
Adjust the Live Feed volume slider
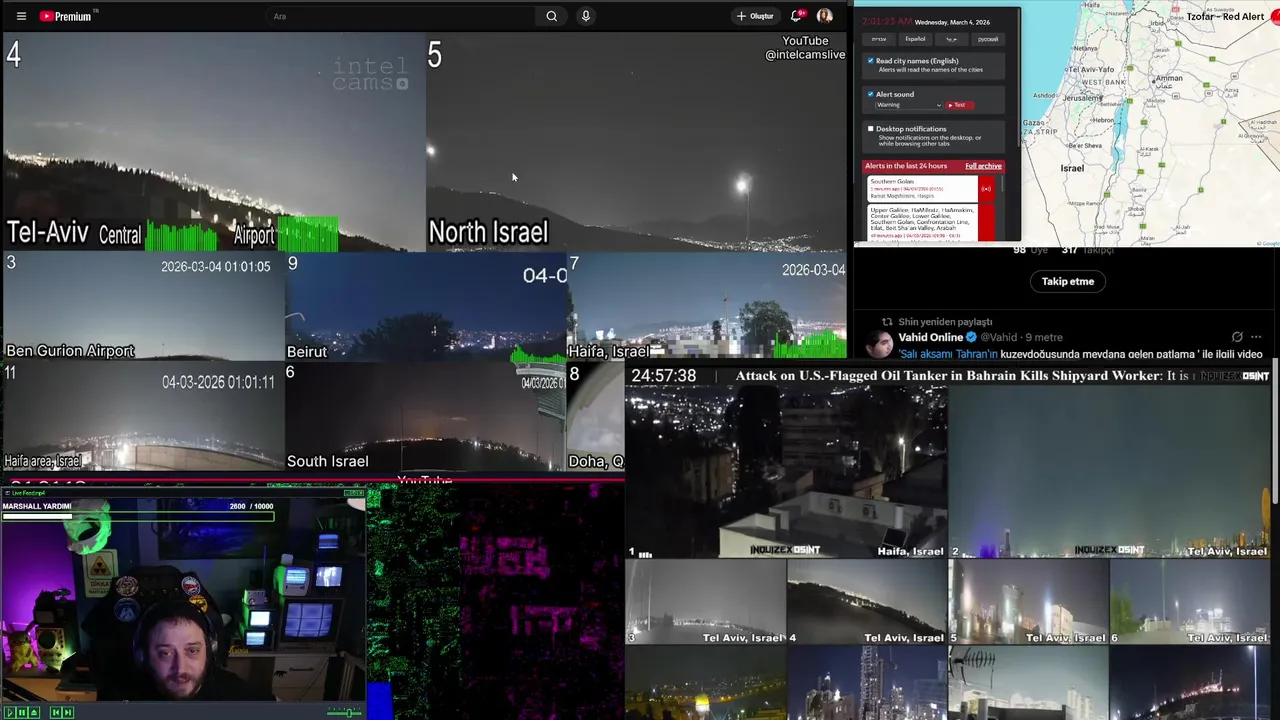pos(345,712)
